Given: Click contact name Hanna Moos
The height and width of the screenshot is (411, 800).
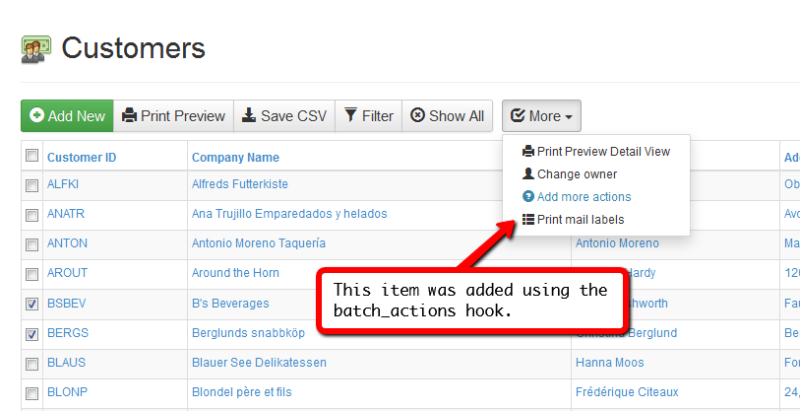Looking at the screenshot, I should (610, 363).
